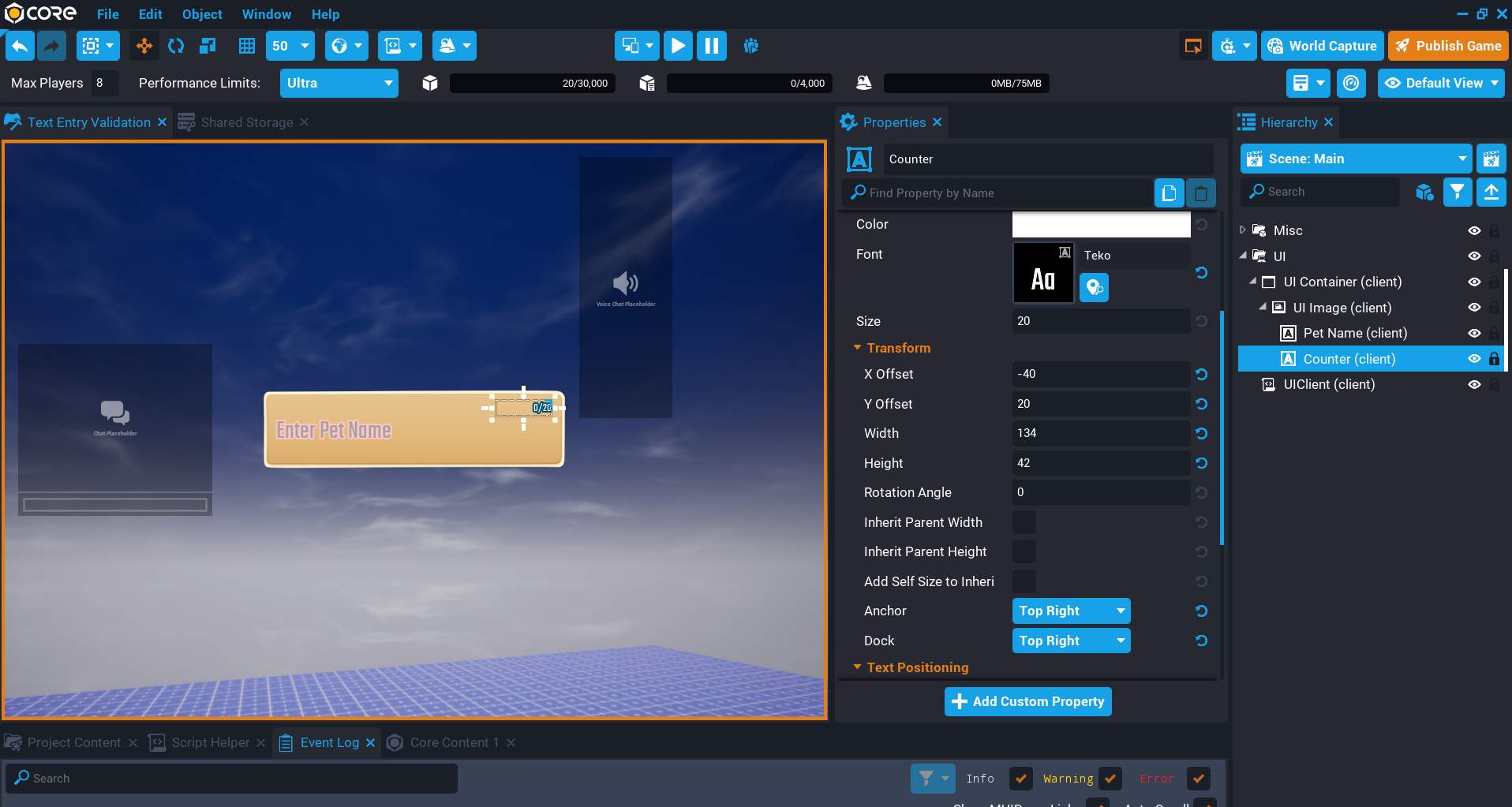1512x807 pixels.
Task: Open the Color swatch for the Counter text
Action: point(1101,224)
